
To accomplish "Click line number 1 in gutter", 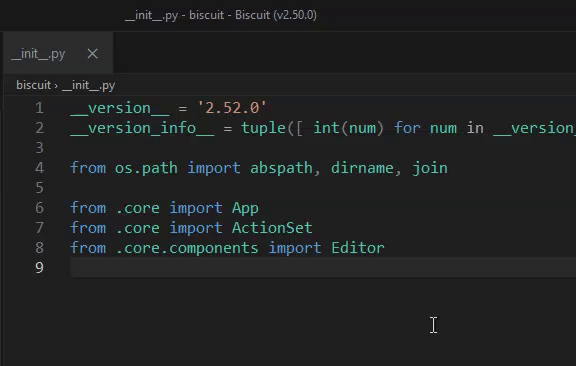I will click(39, 108).
